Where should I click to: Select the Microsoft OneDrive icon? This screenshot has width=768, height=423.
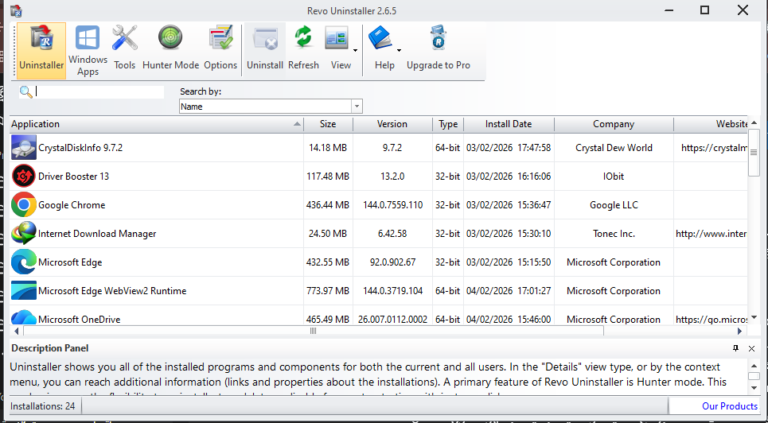24,317
